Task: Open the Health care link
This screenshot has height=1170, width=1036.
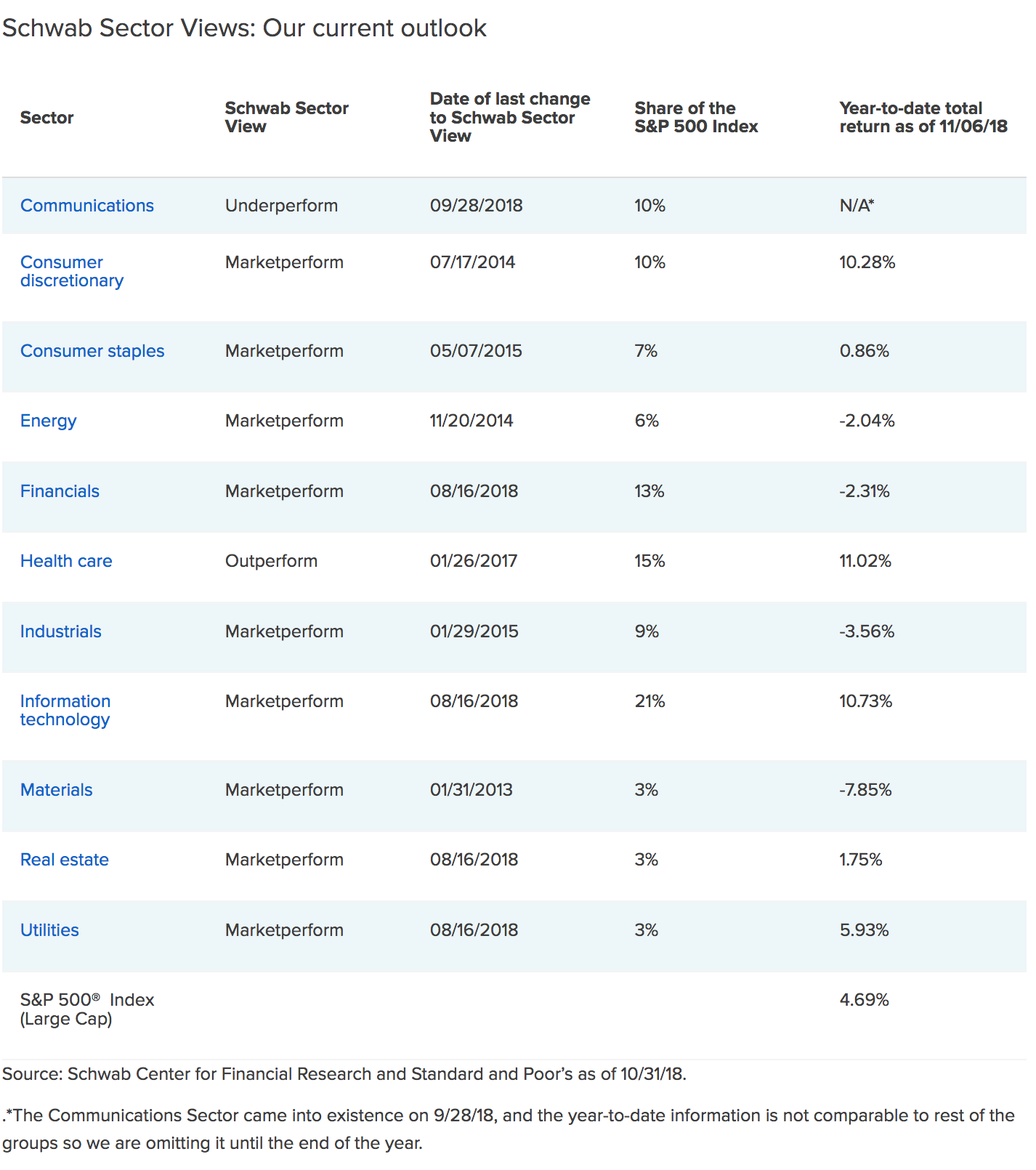Action: point(66,561)
